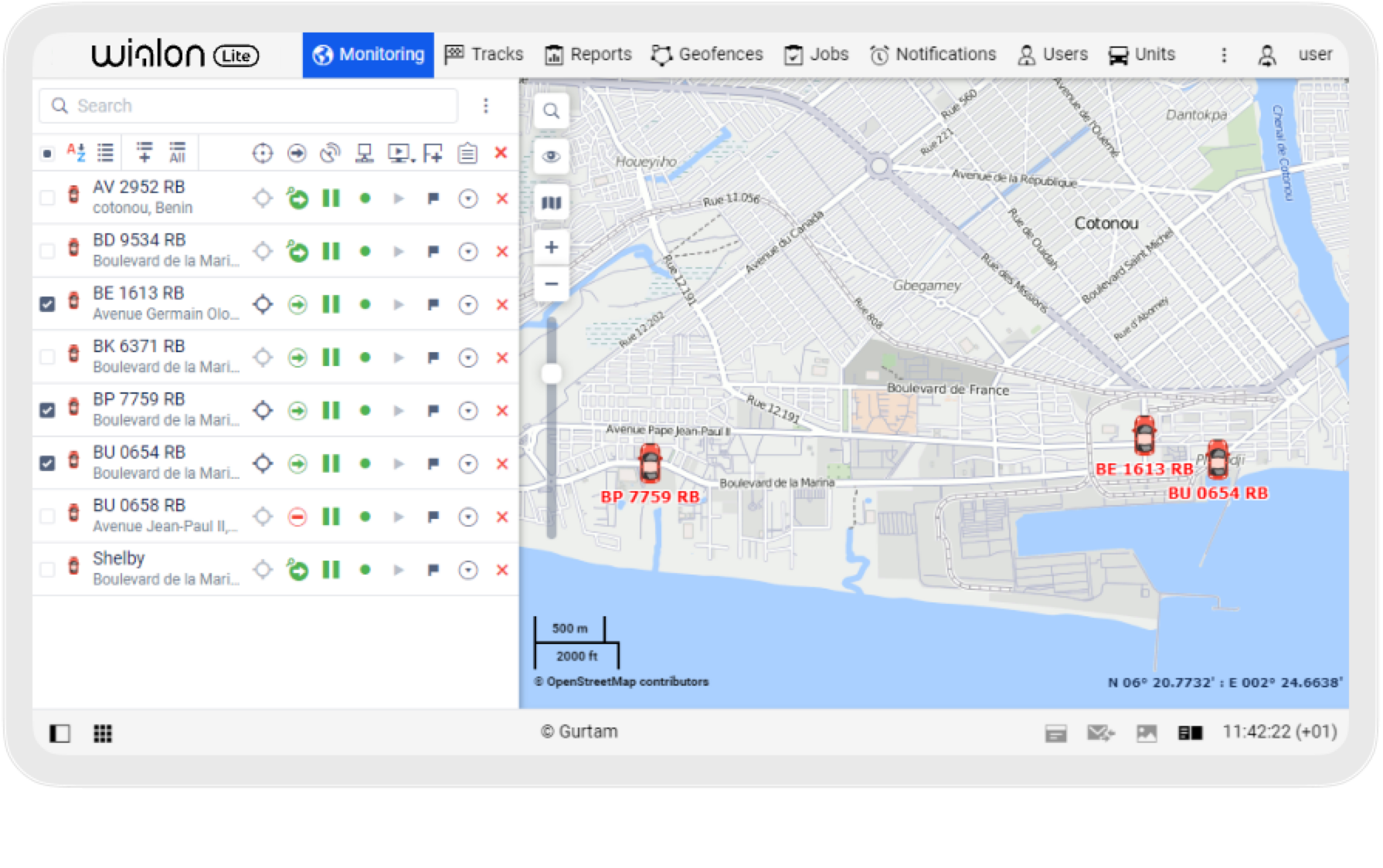Open the video column dropdown in header
Viewport: 1383px width, 868px height.
pyautogui.click(x=401, y=154)
